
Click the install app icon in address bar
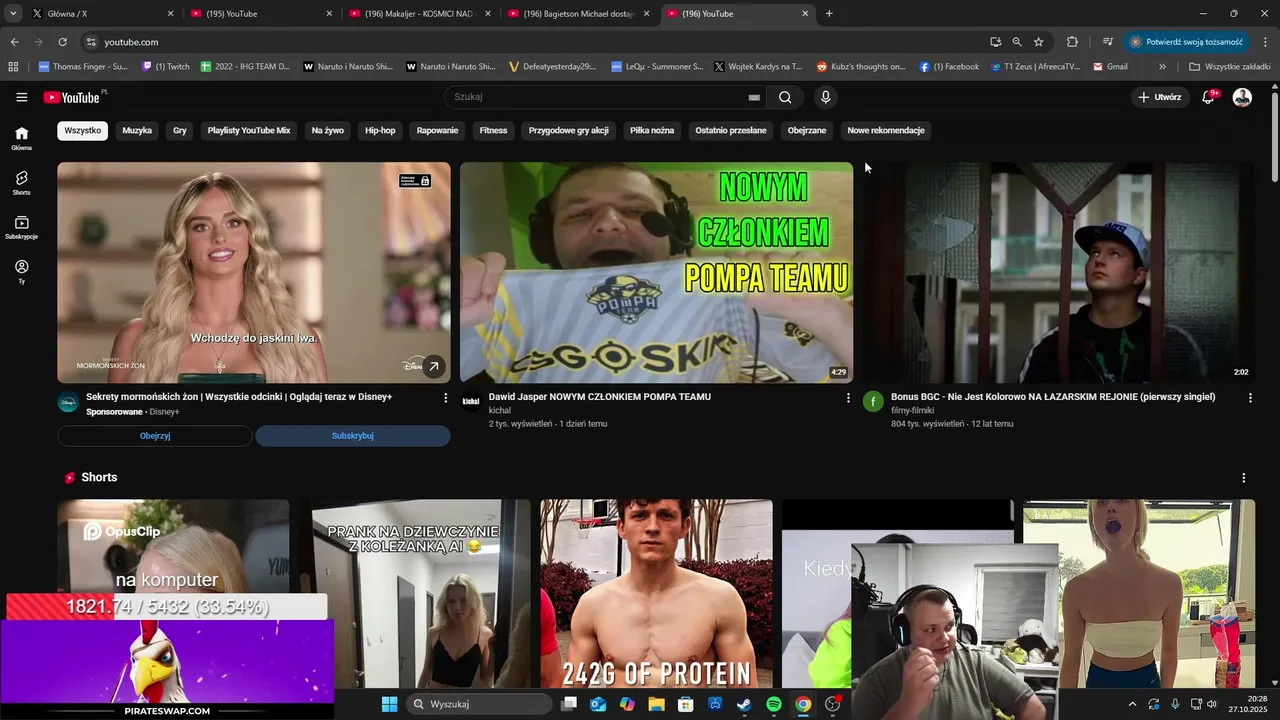[x=995, y=42]
